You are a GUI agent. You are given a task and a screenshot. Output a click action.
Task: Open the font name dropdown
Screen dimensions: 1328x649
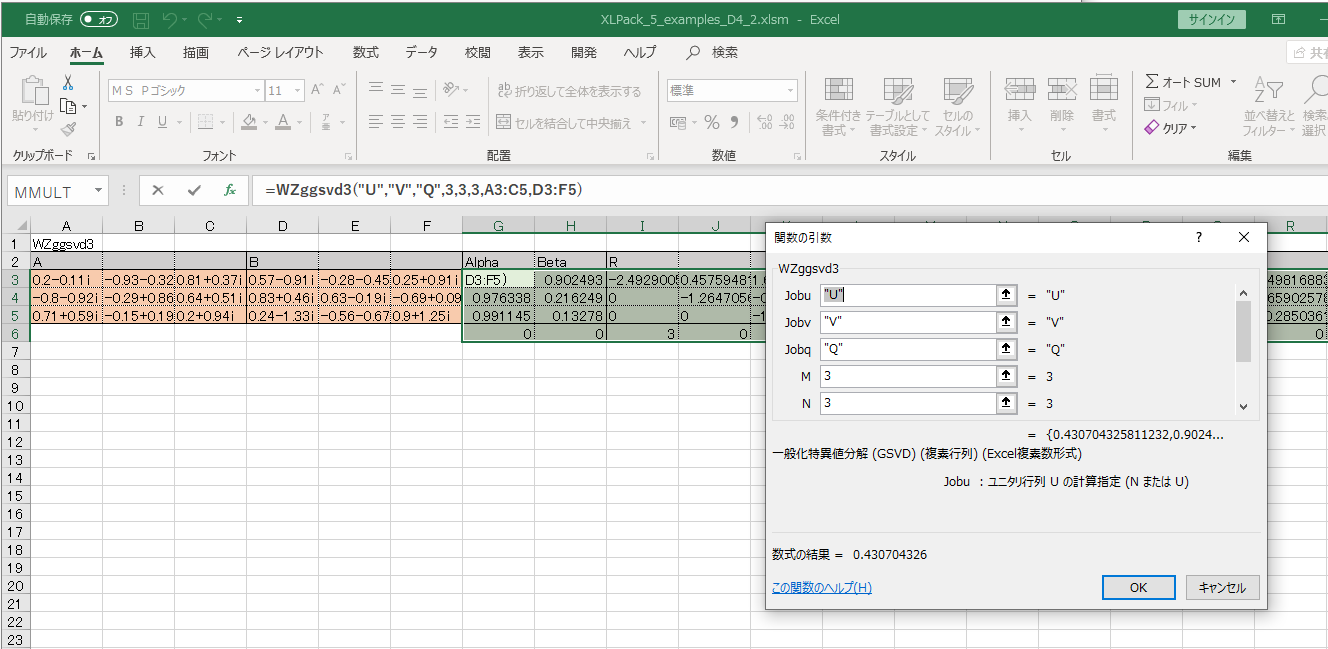tap(256, 91)
